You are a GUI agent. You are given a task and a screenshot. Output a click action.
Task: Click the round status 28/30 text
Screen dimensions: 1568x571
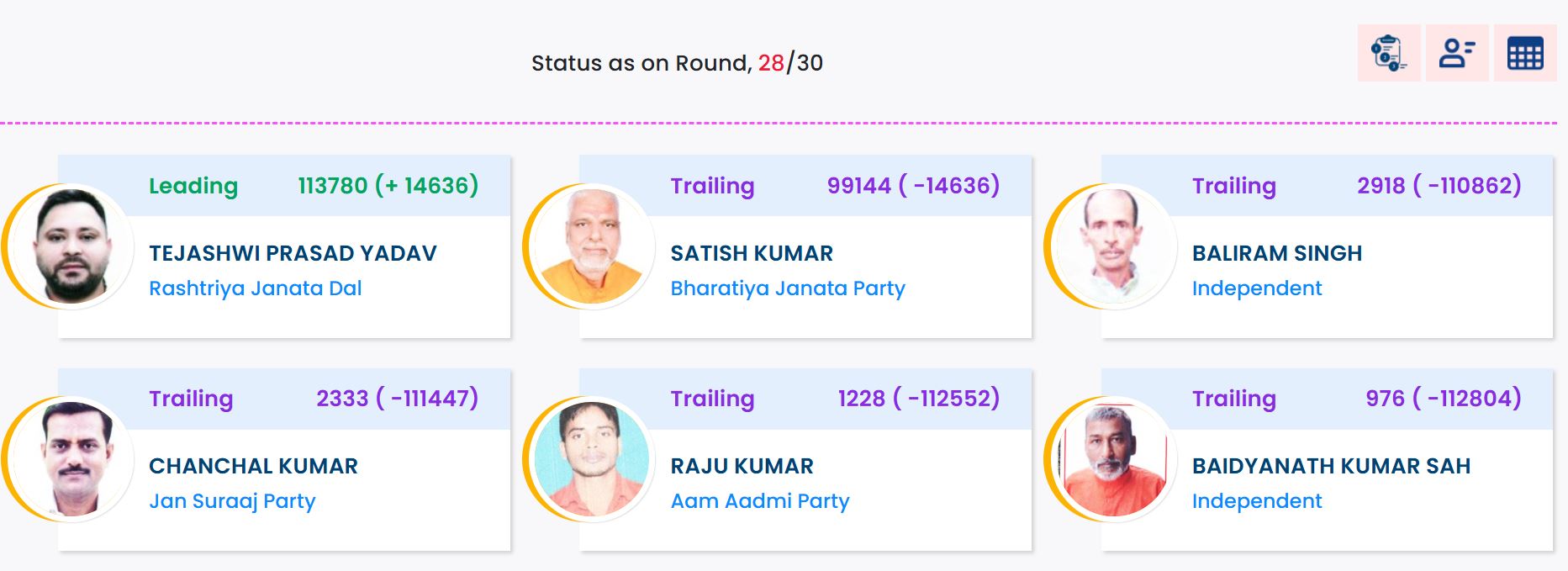[x=789, y=63]
